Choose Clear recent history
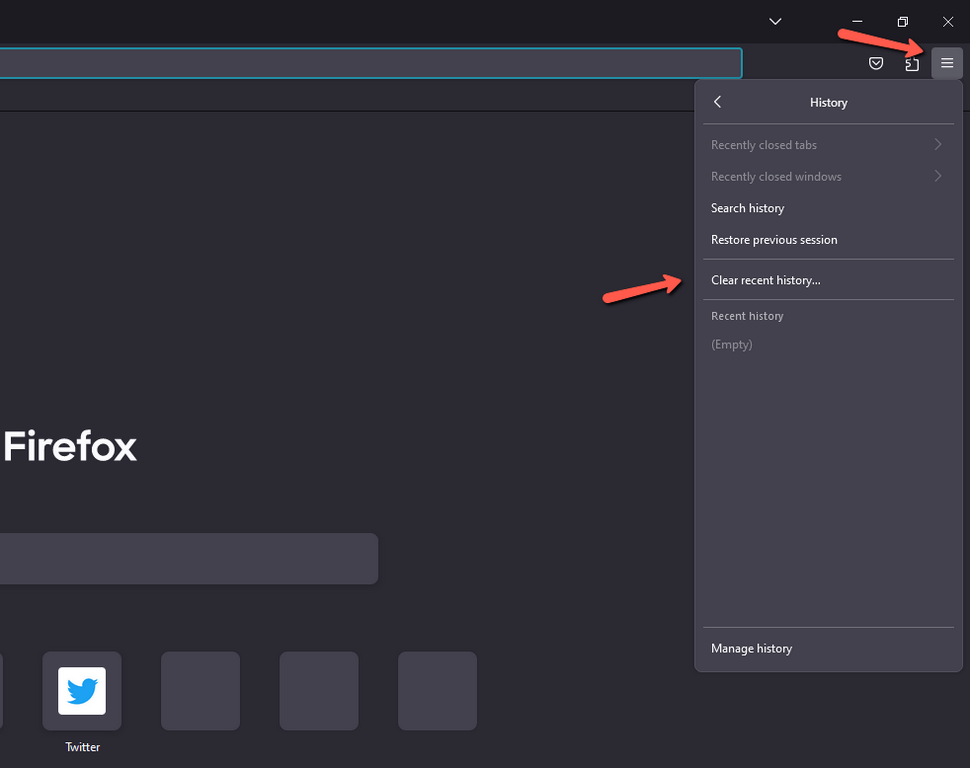Image resolution: width=970 pixels, height=768 pixels. [x=766, y=280]
